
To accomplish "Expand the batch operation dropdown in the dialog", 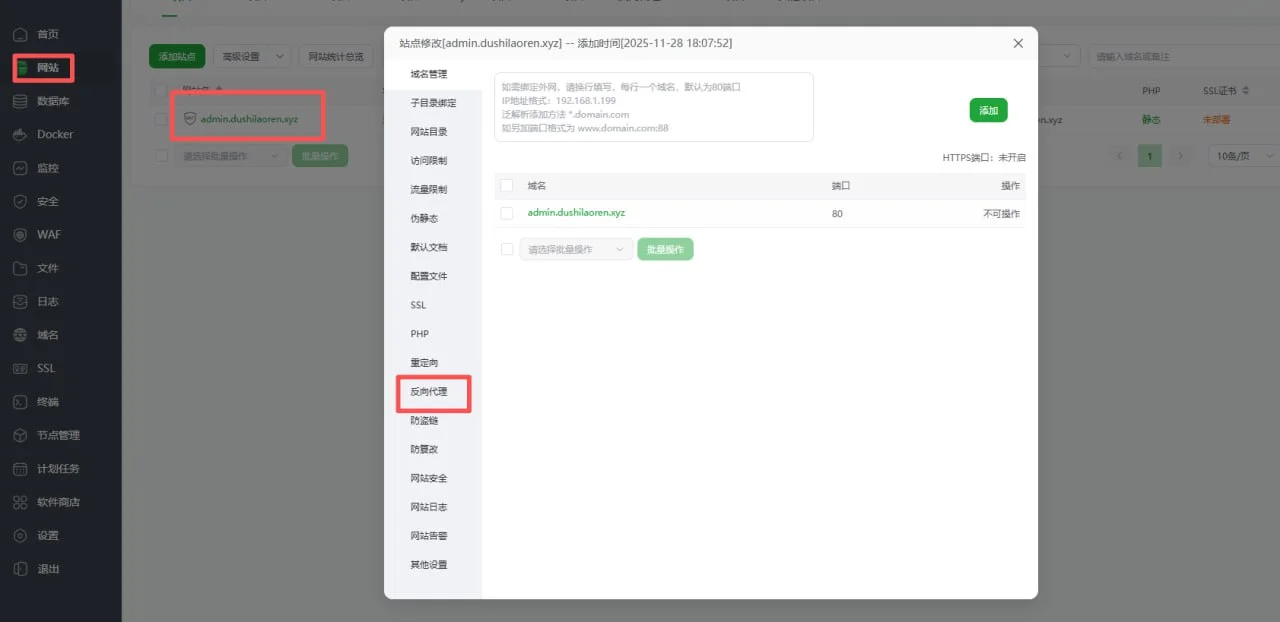I will [x=576, y=249].
